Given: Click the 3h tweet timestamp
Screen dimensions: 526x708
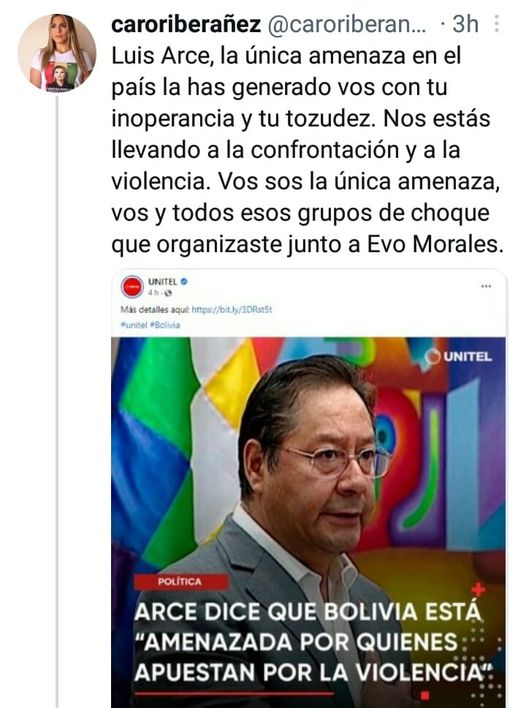Looking at the screenshot, I should [465, 24].
